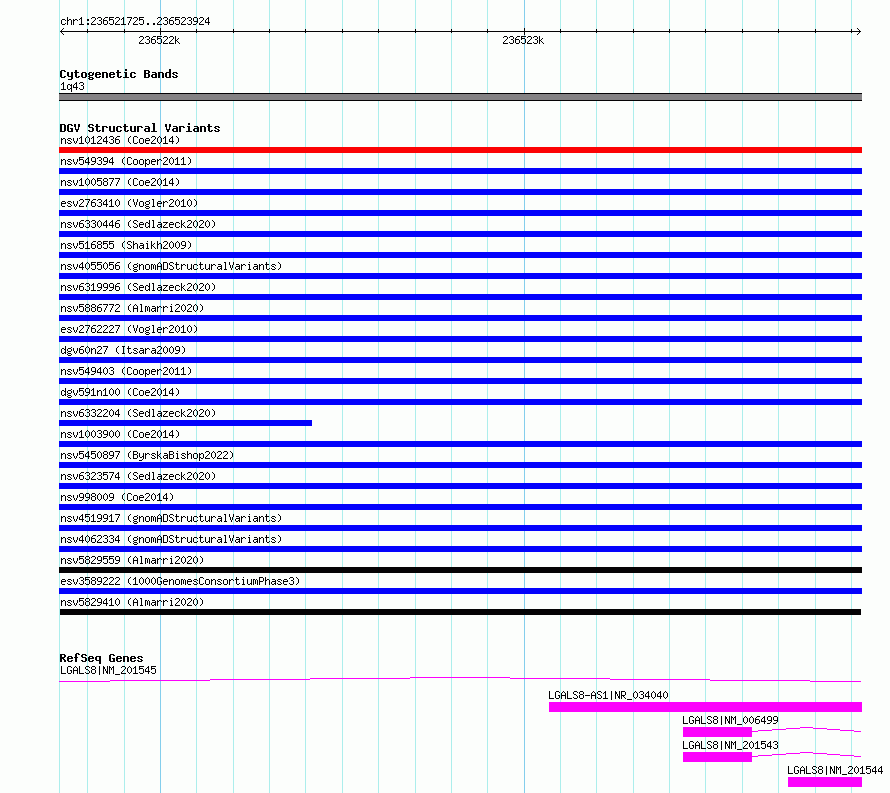Image resolution: width=890 pixels, height=793 pixels.
Task: Select the black nsv5829559 variant bar
Action: [x=460, y=570]
